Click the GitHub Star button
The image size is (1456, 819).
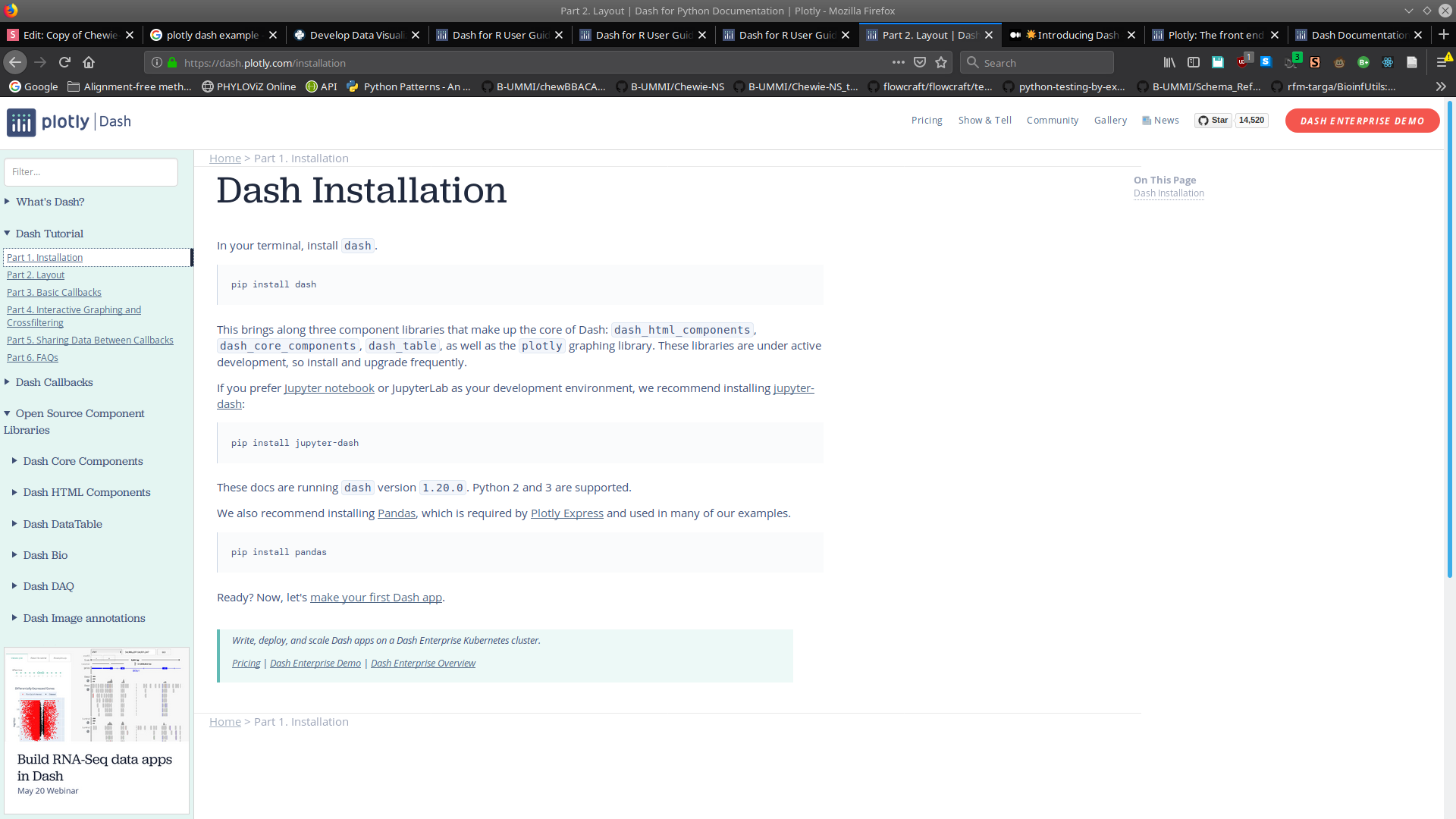coord(1213,121)
